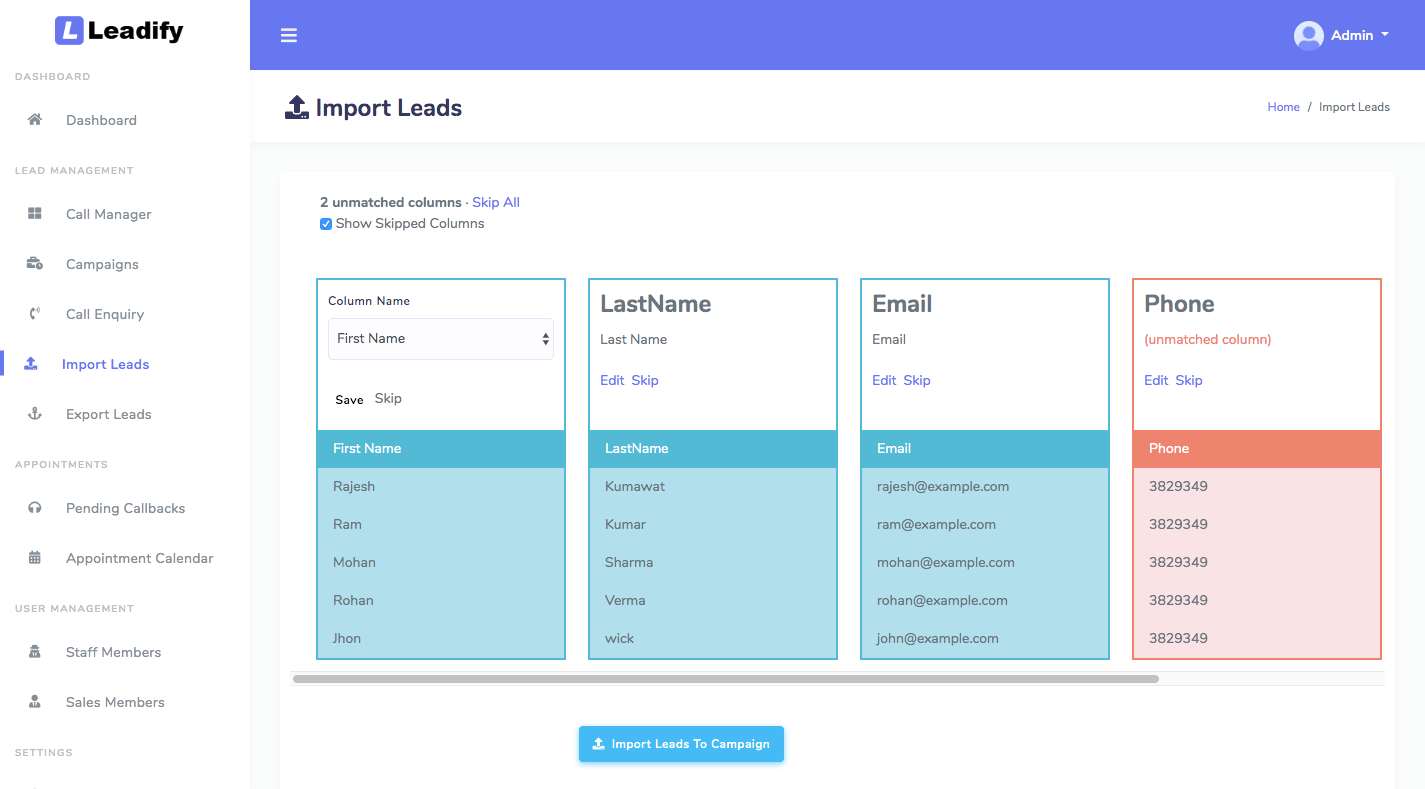This screenshot has width=1425, height=789.
Task: Click the horizontal scrollbar under columns
Action: (726, 679)
